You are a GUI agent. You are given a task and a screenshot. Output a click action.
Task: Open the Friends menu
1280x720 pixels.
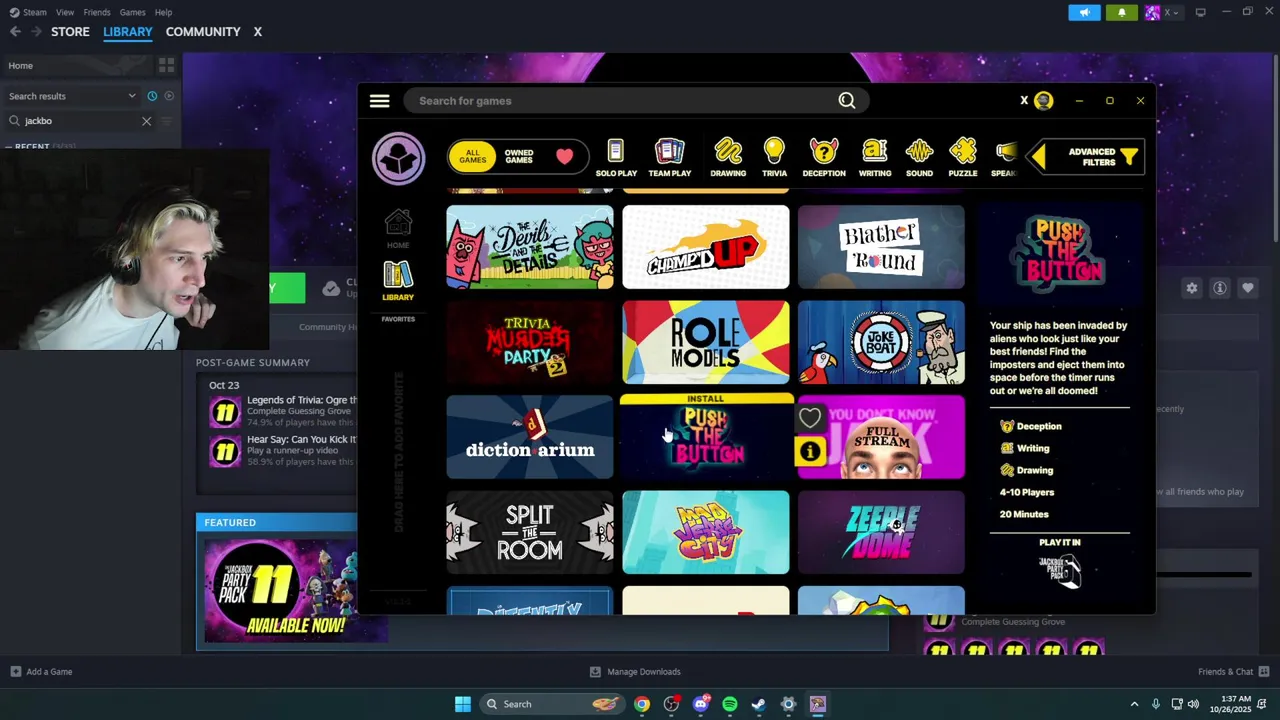tap(97, 12)
